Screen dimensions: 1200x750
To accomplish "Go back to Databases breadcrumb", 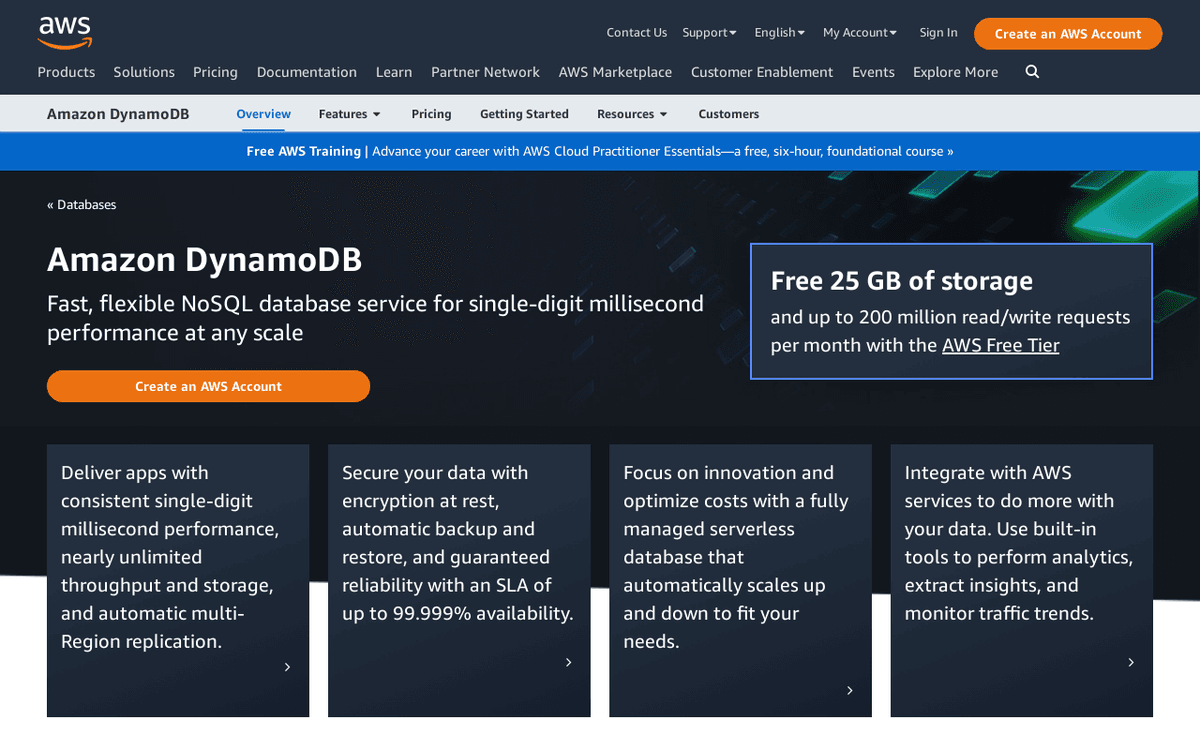I will coord(82,204).
